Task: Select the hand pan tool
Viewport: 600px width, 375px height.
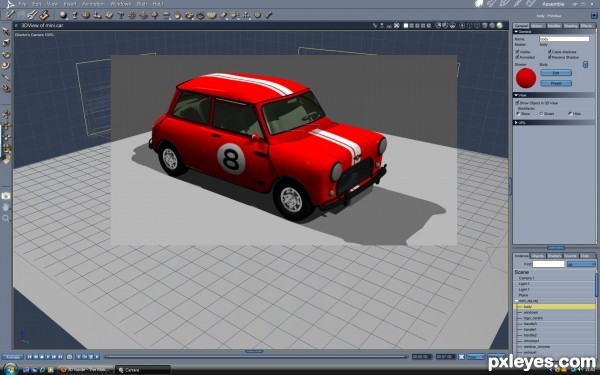Action: [6, 207]
